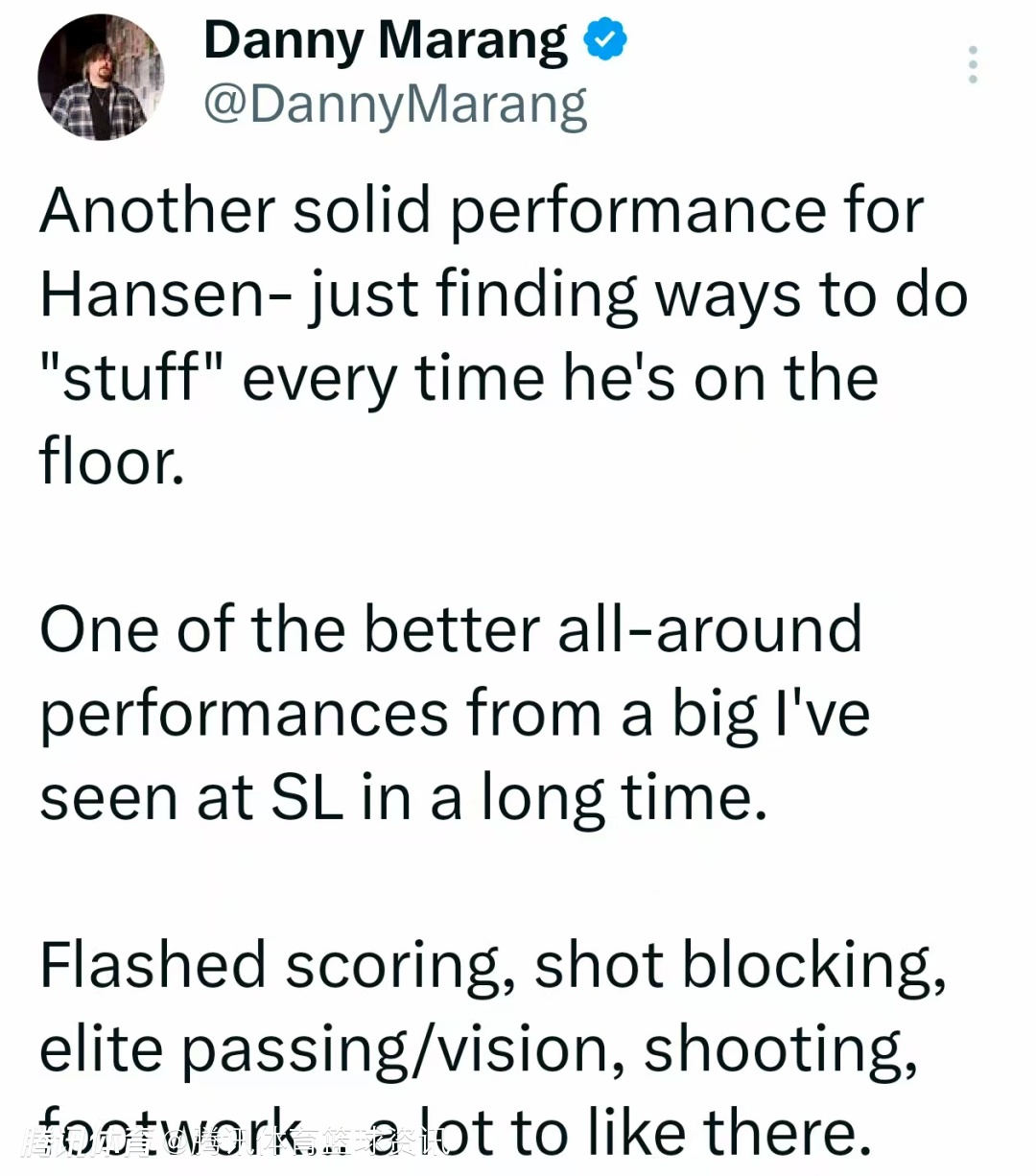Click the blue verified checkmark badge

[x=604, y=39]
